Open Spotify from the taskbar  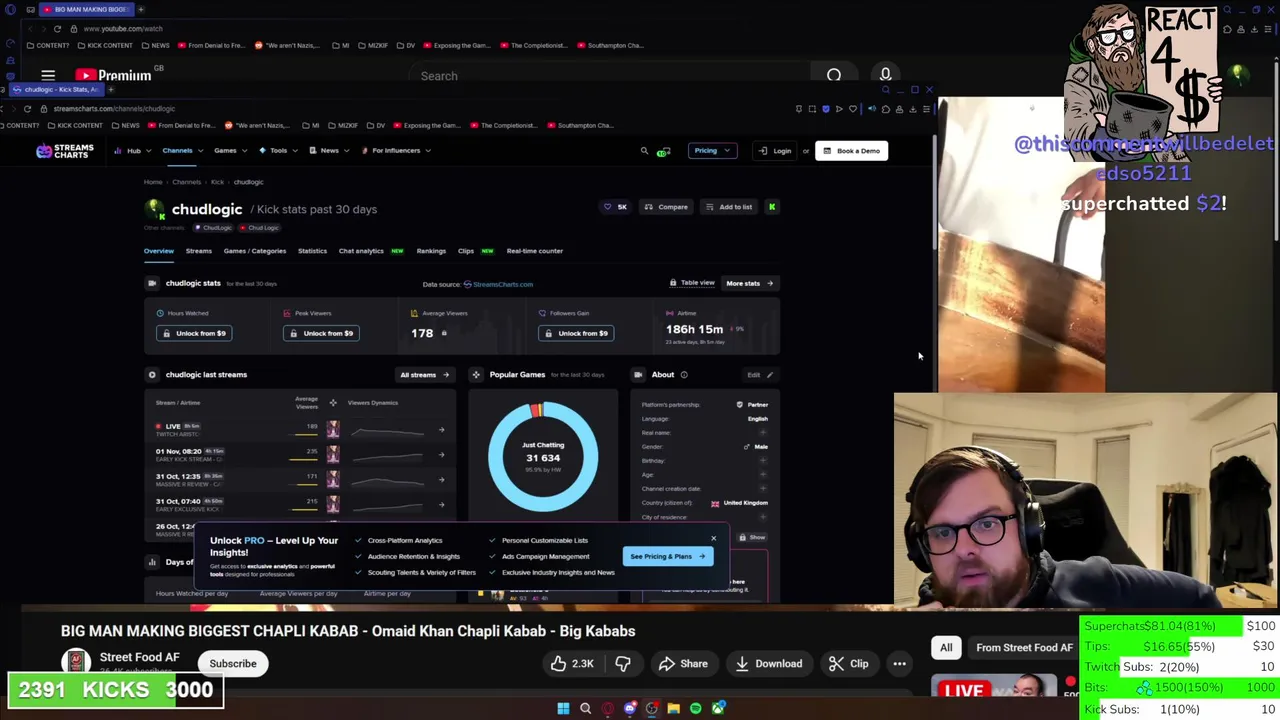coord(695,709)
